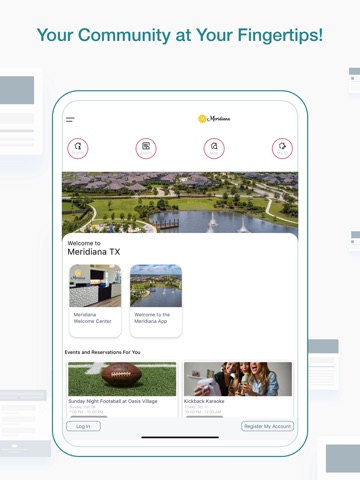
Task: Open the Welcome to the Meridiana App card
Action: click(x=156, y=300)
